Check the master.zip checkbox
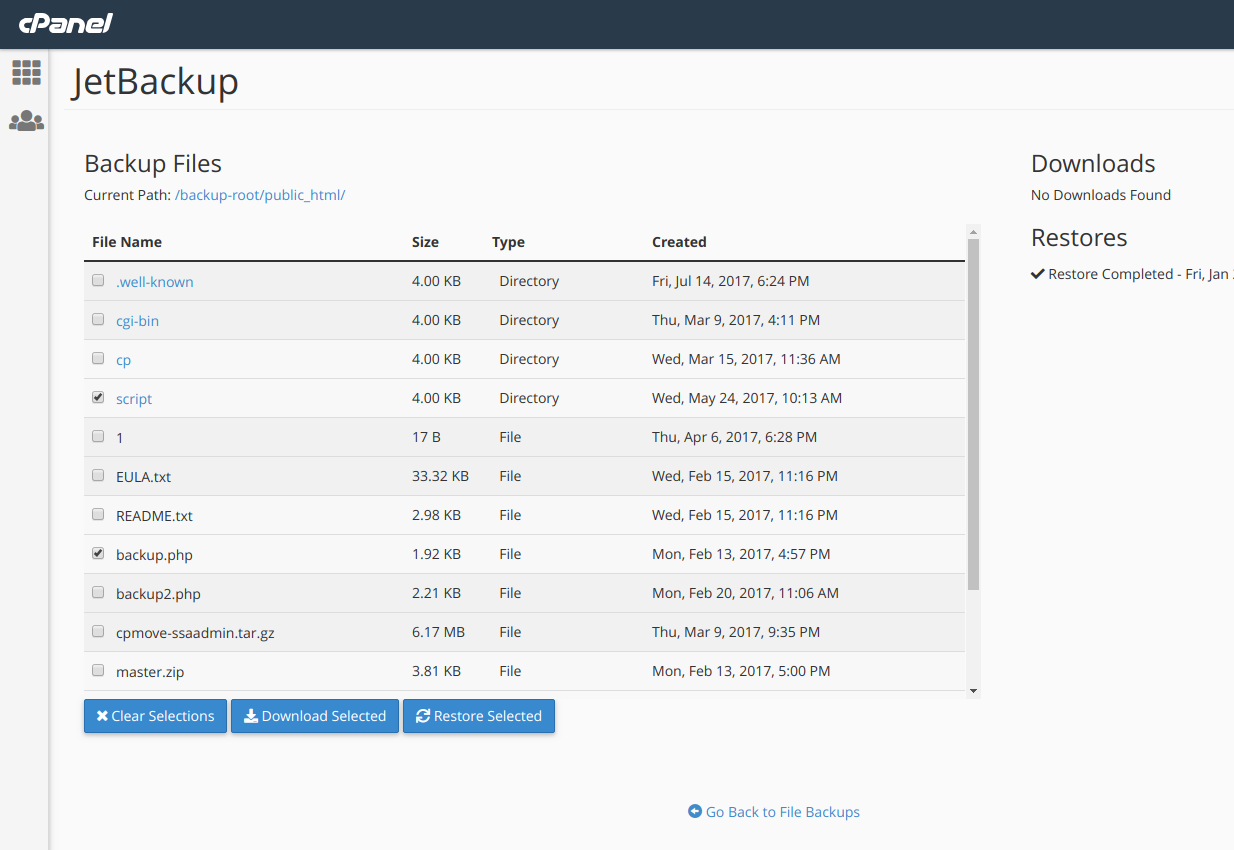 [98, 670]
